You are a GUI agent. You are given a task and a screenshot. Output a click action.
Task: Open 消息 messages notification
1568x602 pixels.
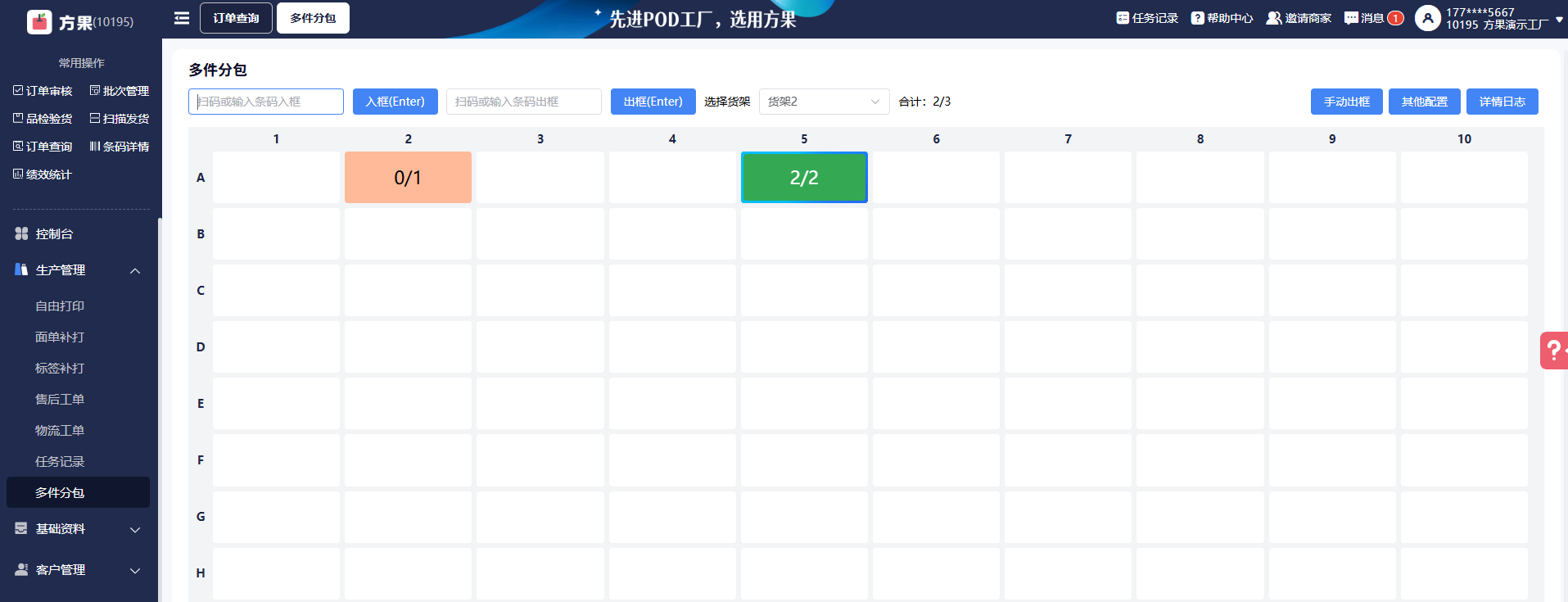click(x=1374, y=18)
